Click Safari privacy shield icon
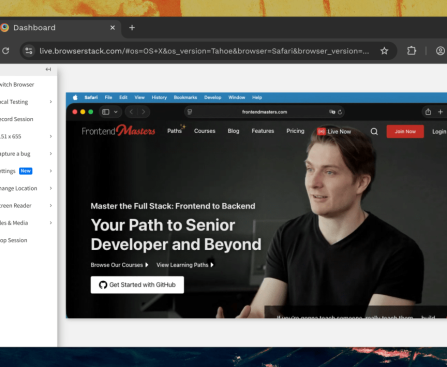The image size is (447, 367). (190, 112)
